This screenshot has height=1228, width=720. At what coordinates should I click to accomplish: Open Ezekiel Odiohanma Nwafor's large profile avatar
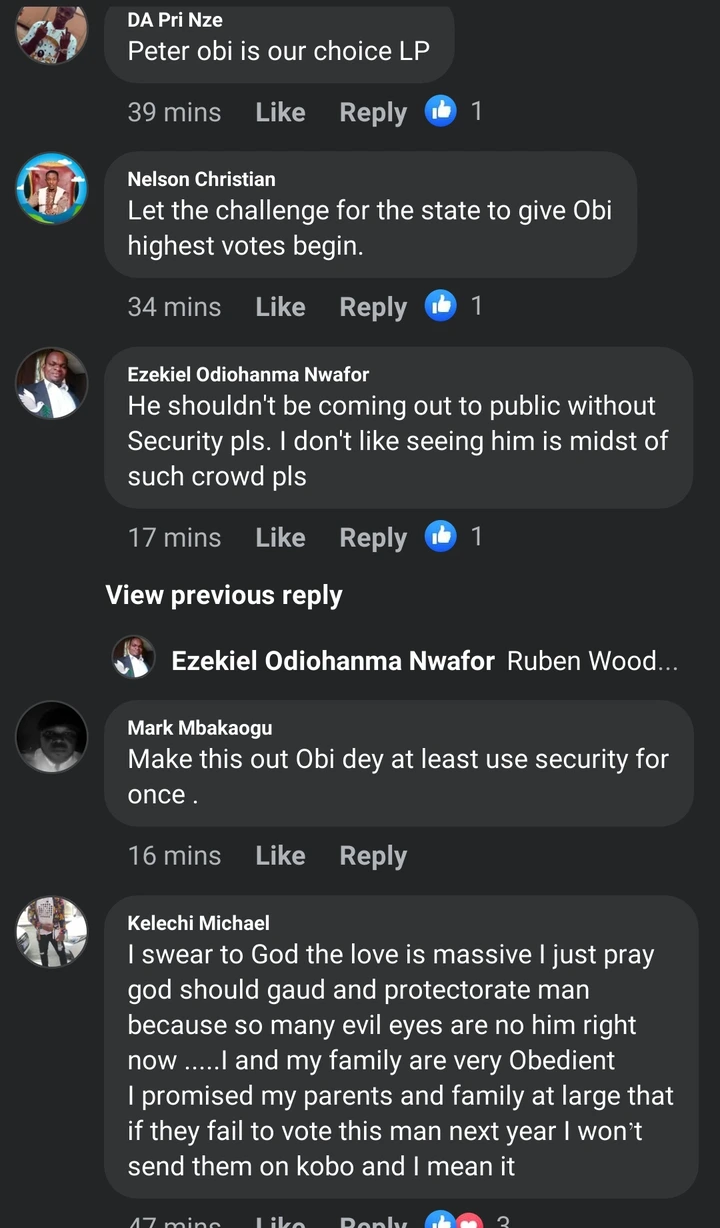click(x=52, y=383)
